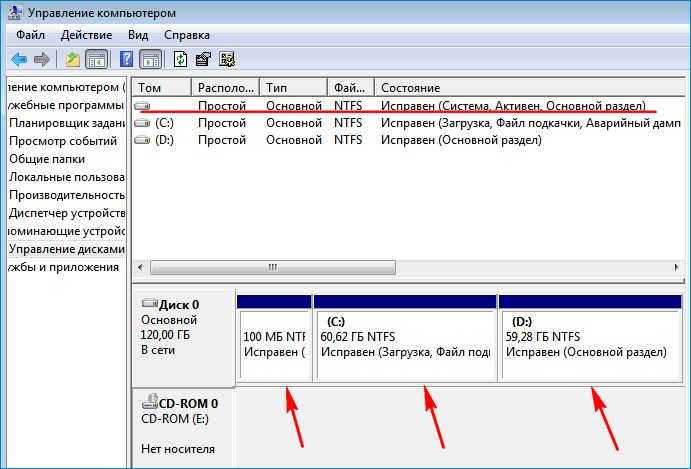This screenshot has height=469, width=691.
Task: Click the checklist settings toolbar icon
Action: (x=227, y=59)
